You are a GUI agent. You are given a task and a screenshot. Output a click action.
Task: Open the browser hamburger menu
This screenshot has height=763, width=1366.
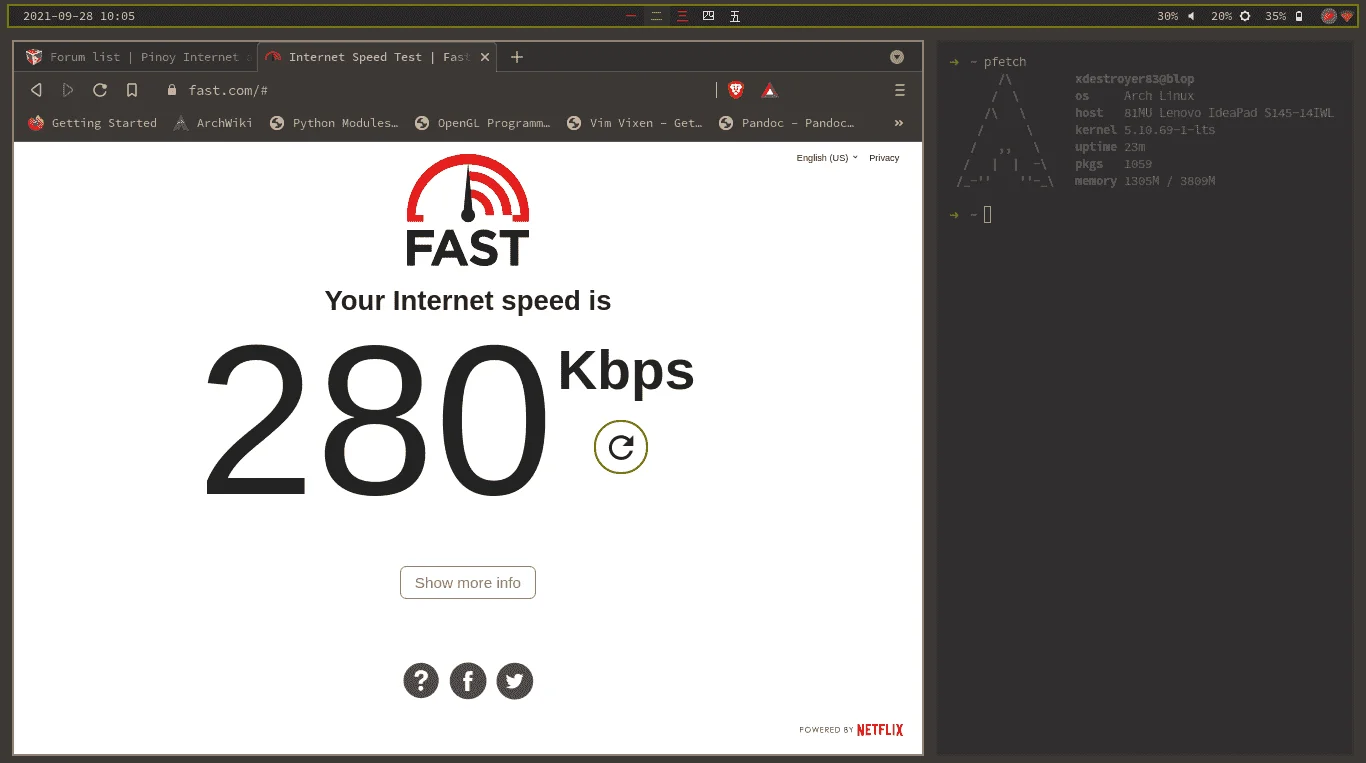(x=900, y=90)
